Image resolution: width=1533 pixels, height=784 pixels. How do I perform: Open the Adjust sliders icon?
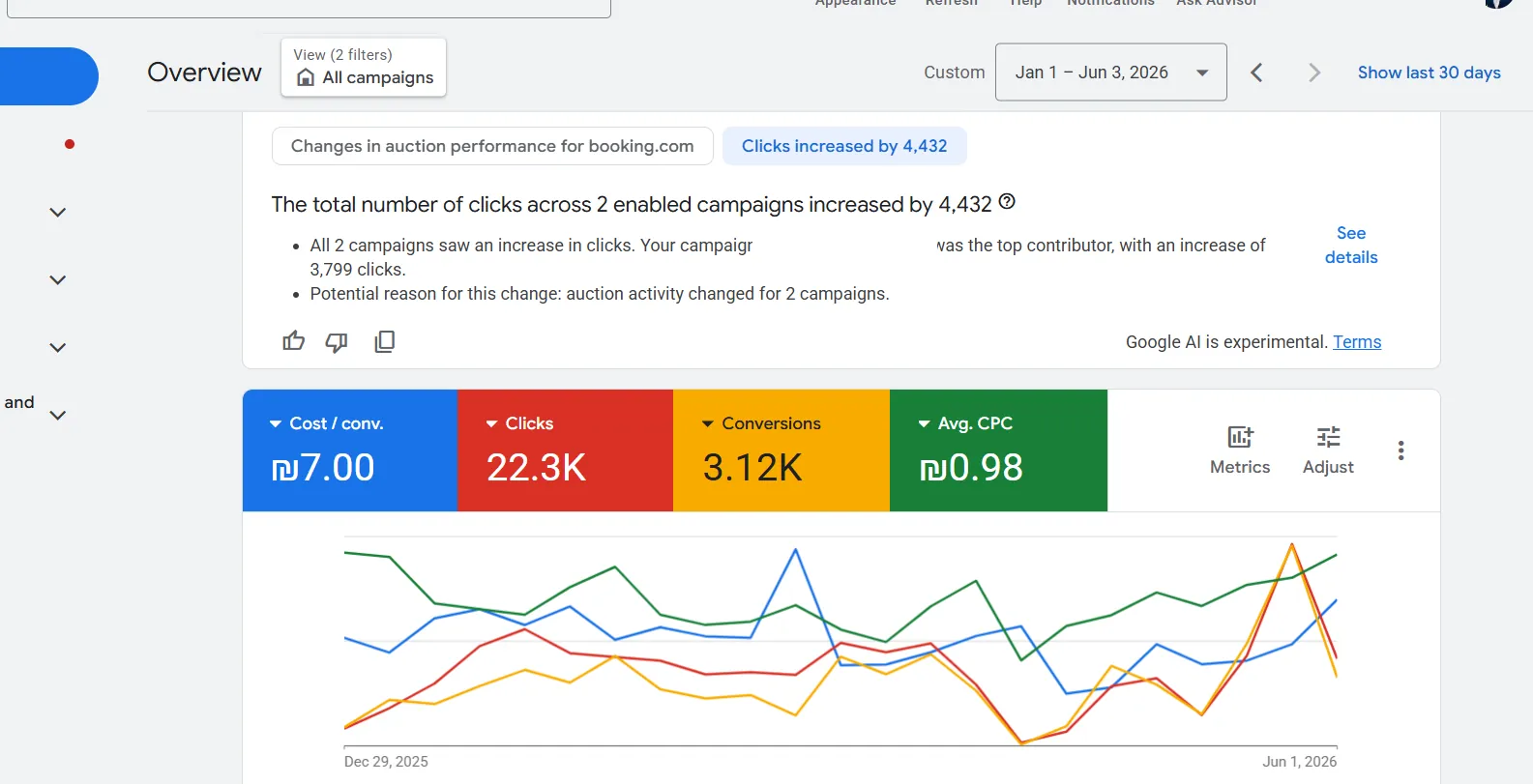(1329, 437)
